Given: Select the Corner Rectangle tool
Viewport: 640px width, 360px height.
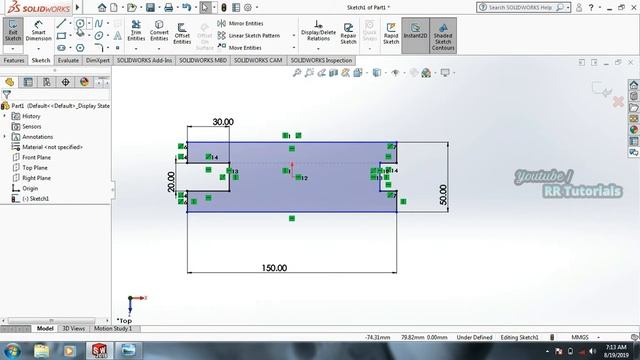Looking at the screenshot, I should (61, 36).
